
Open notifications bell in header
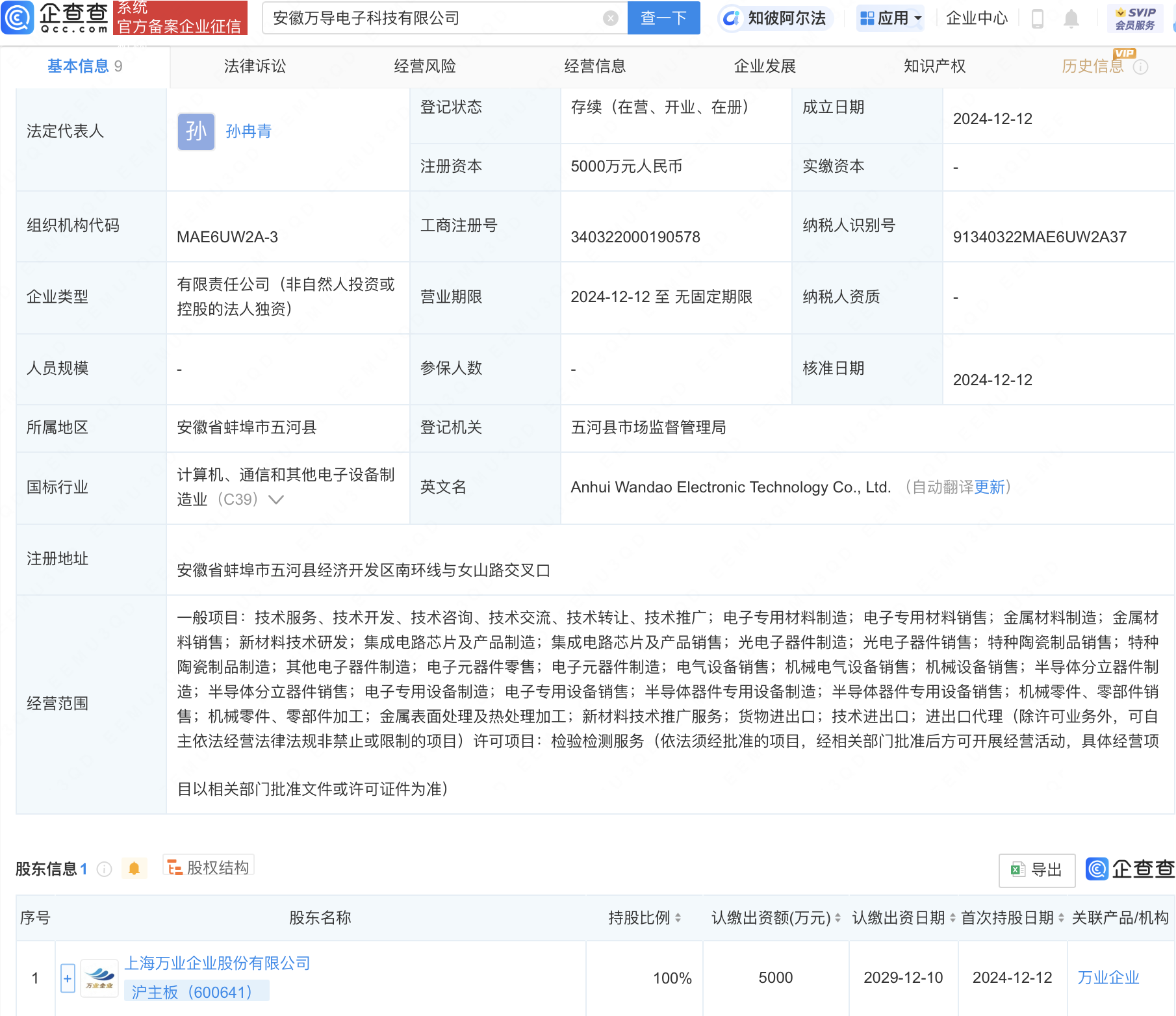click(1071, 19)
